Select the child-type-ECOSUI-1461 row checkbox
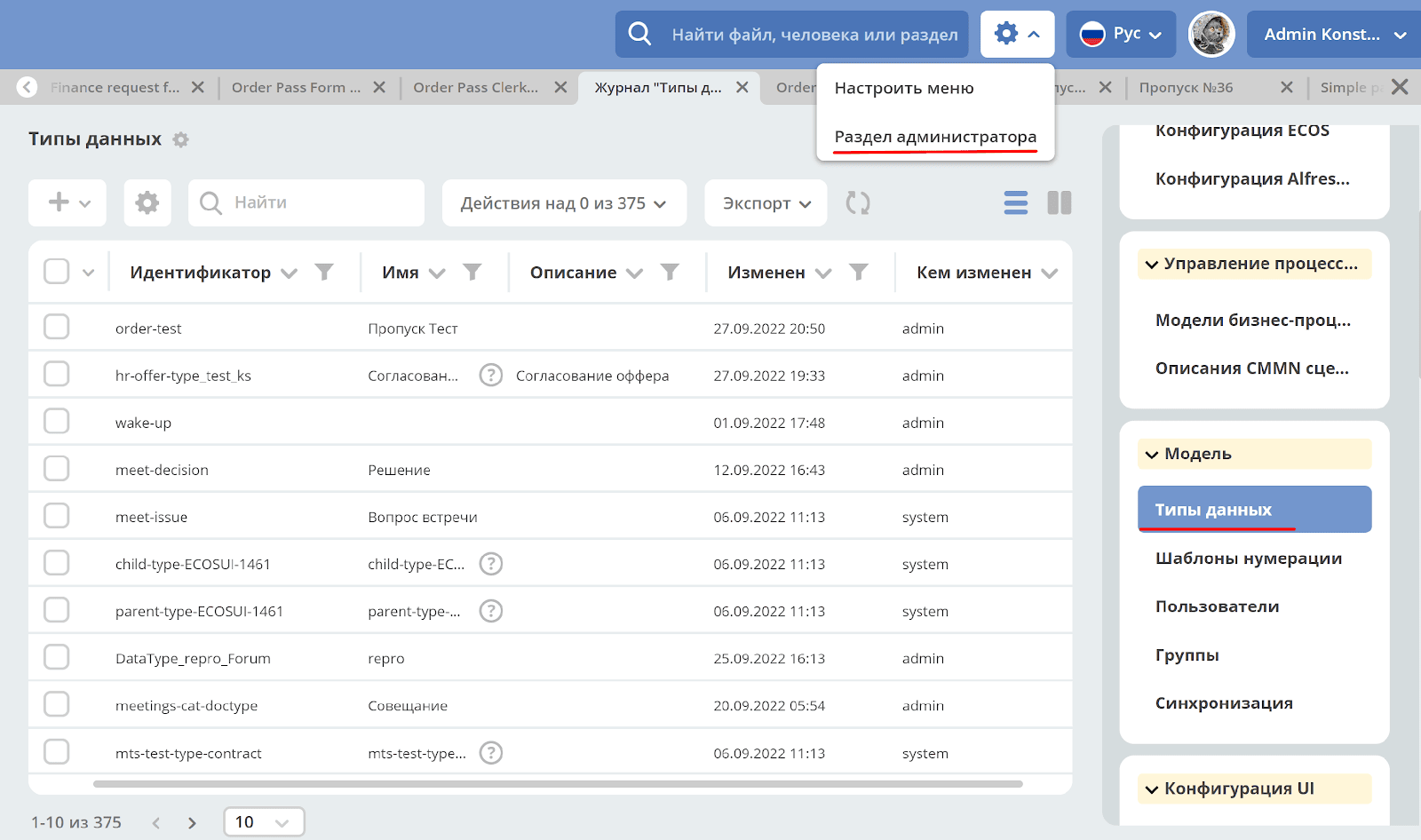 pyautogui.click(x=57, y=563)
